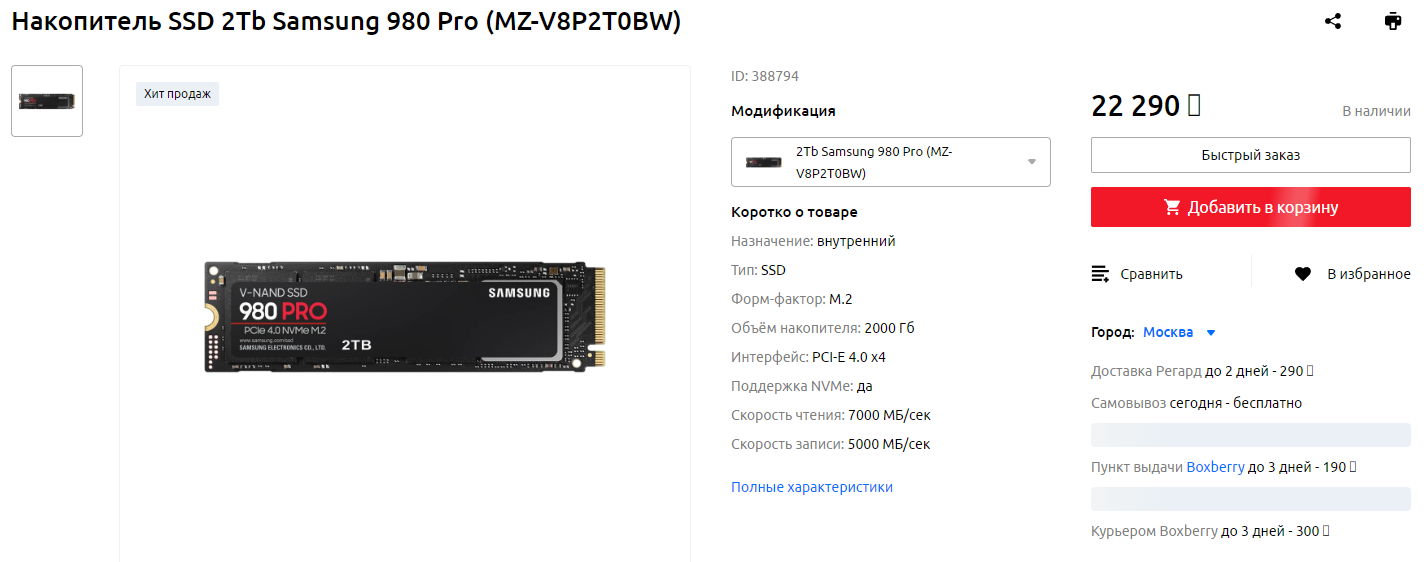Expand the Москва city selector arrow
1424x562 pixels.
pyautogui.click(x=1211, y=332)
